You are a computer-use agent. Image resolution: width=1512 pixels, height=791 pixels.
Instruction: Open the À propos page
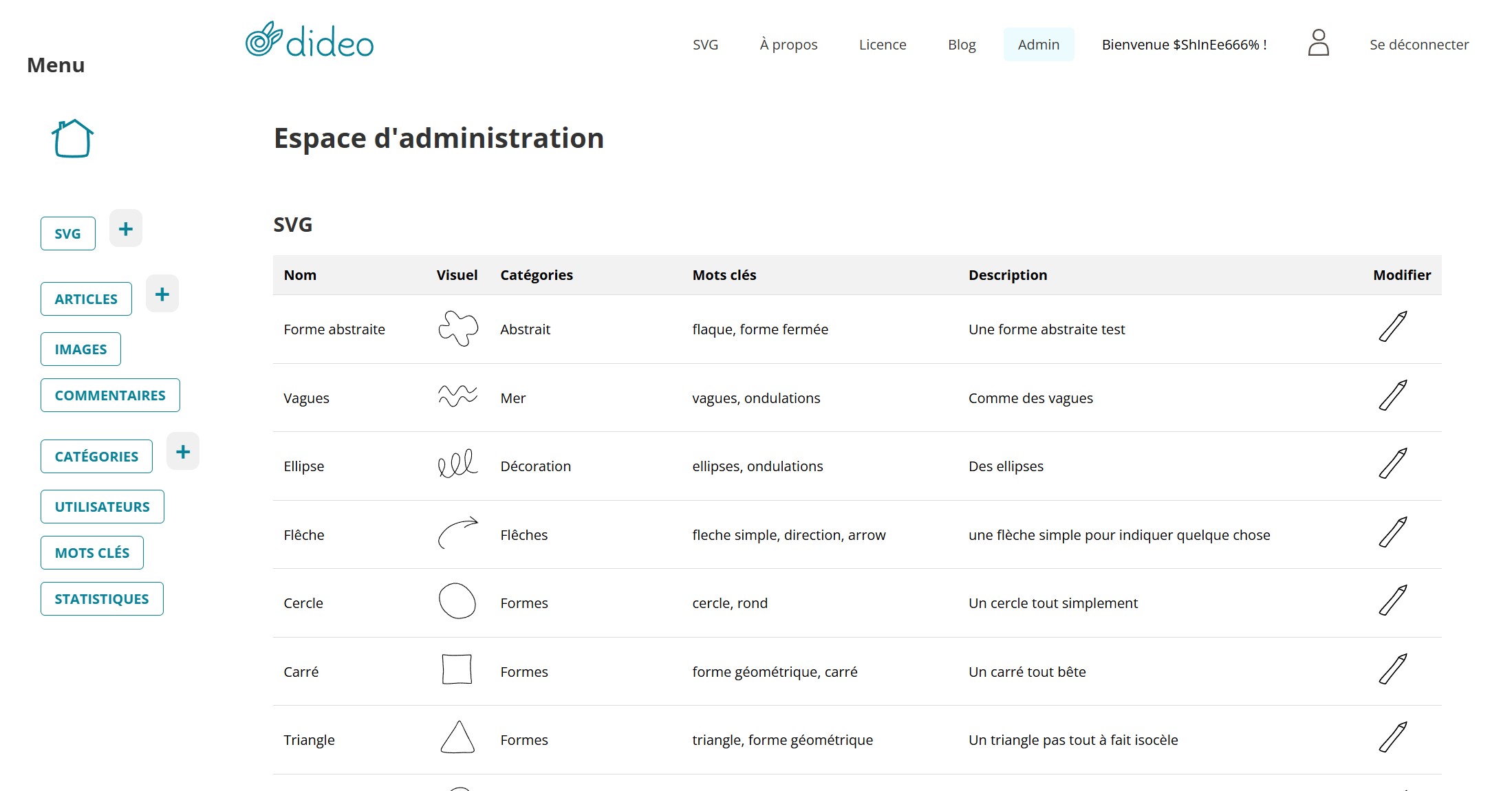(788, 45)
